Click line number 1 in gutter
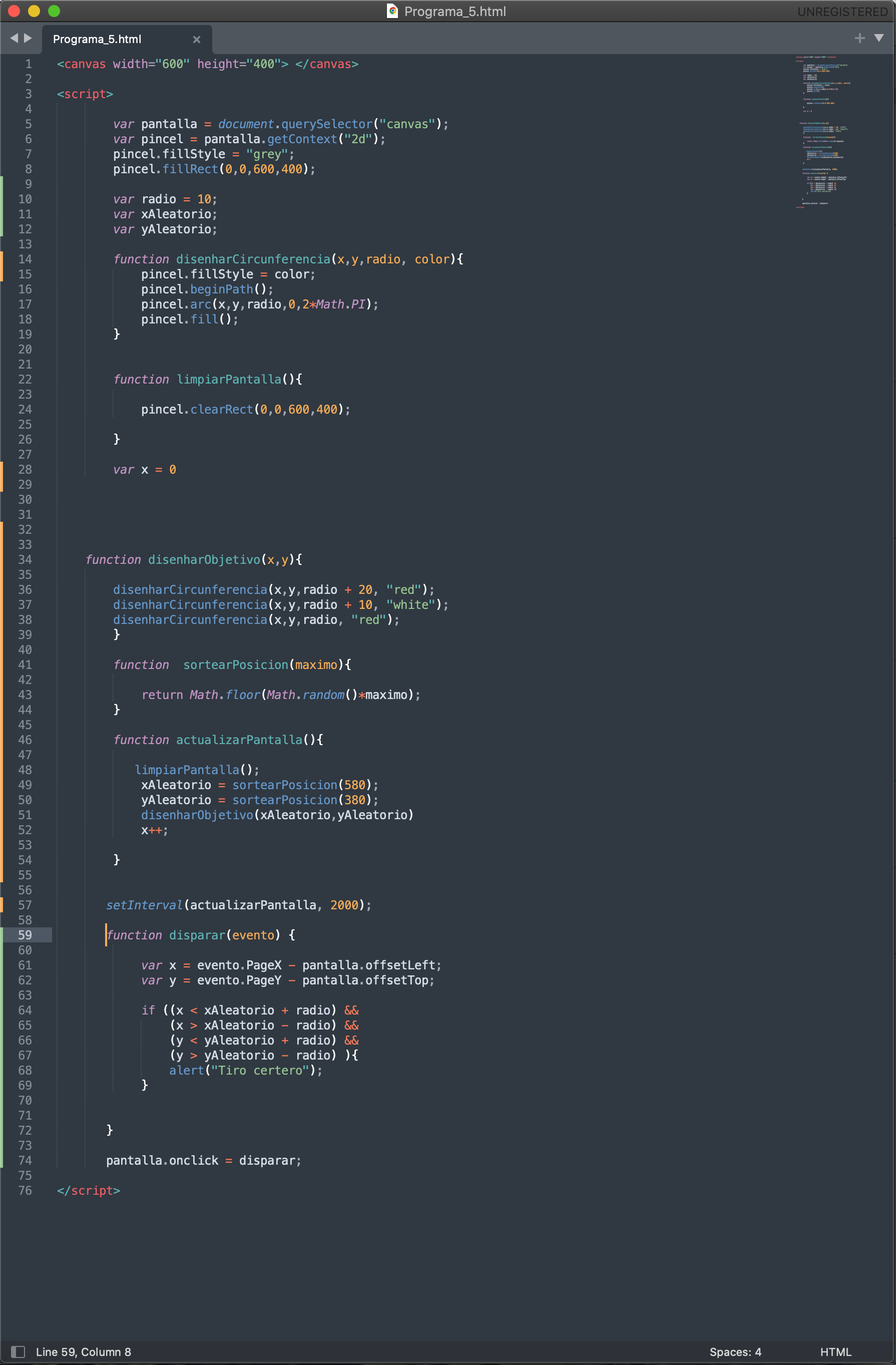 pyautogui.click(x=28, y=64)
